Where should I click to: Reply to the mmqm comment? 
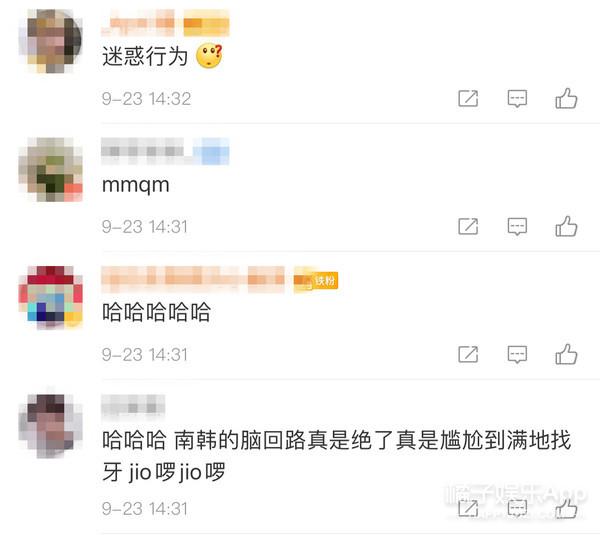pos(517,227)
